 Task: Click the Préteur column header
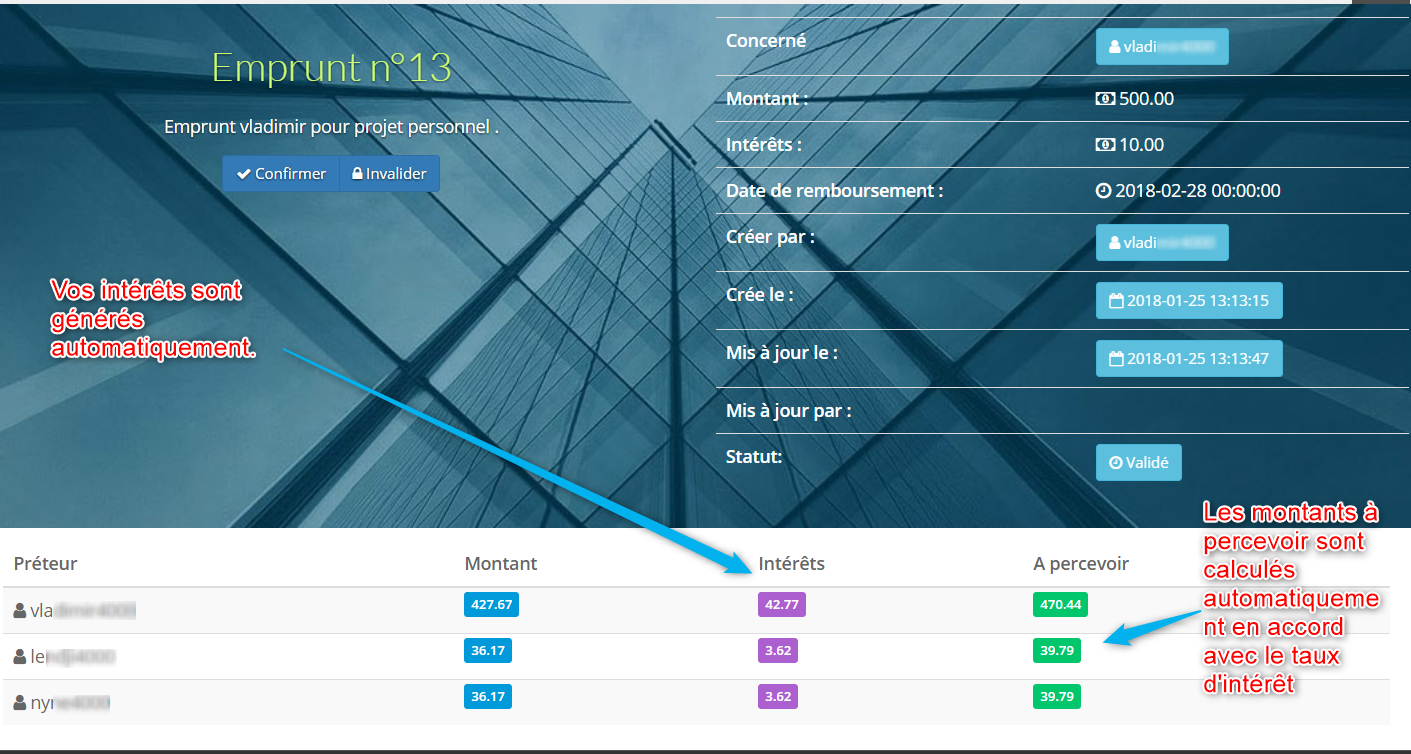point(46,564)
